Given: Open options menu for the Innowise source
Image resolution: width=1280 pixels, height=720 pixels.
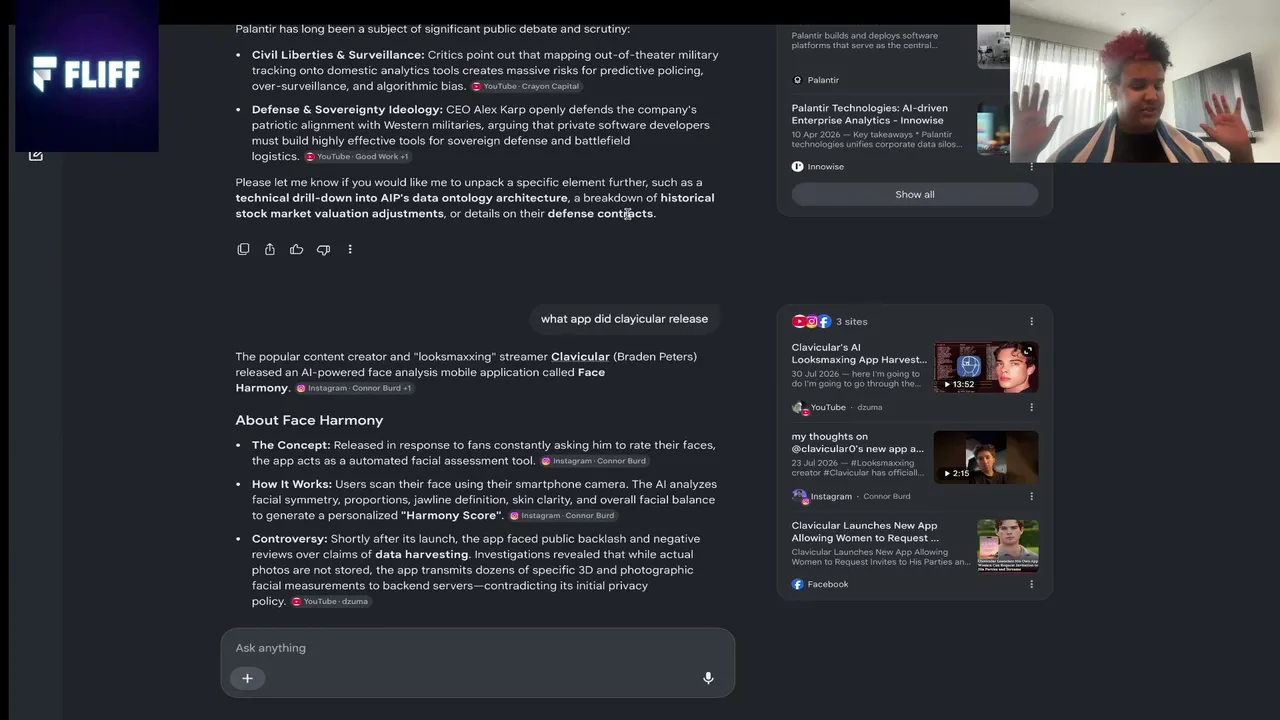Looking at the screenshot, I should [x=1031, y=167].
